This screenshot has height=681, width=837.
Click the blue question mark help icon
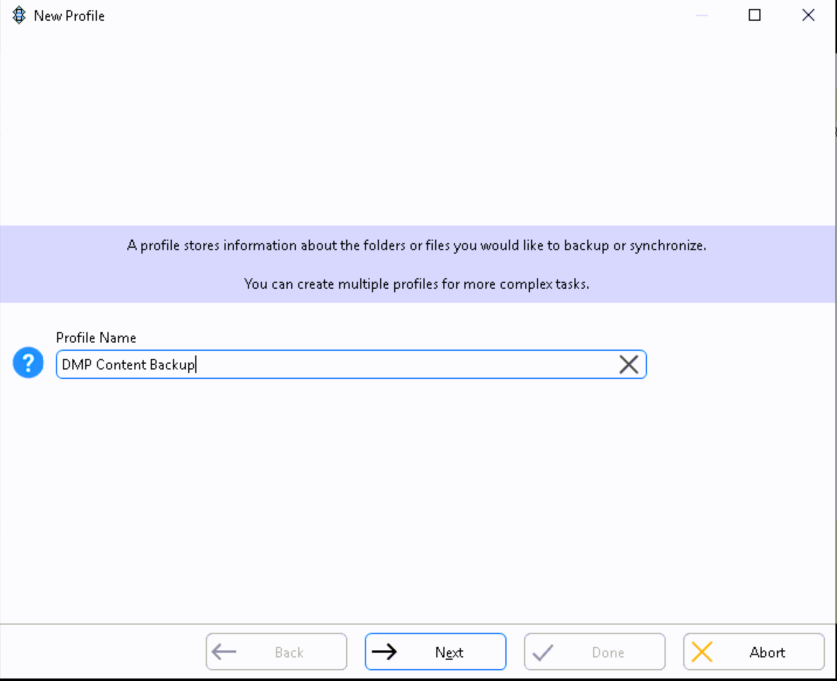pyautogui.click(x=28, y=363)
